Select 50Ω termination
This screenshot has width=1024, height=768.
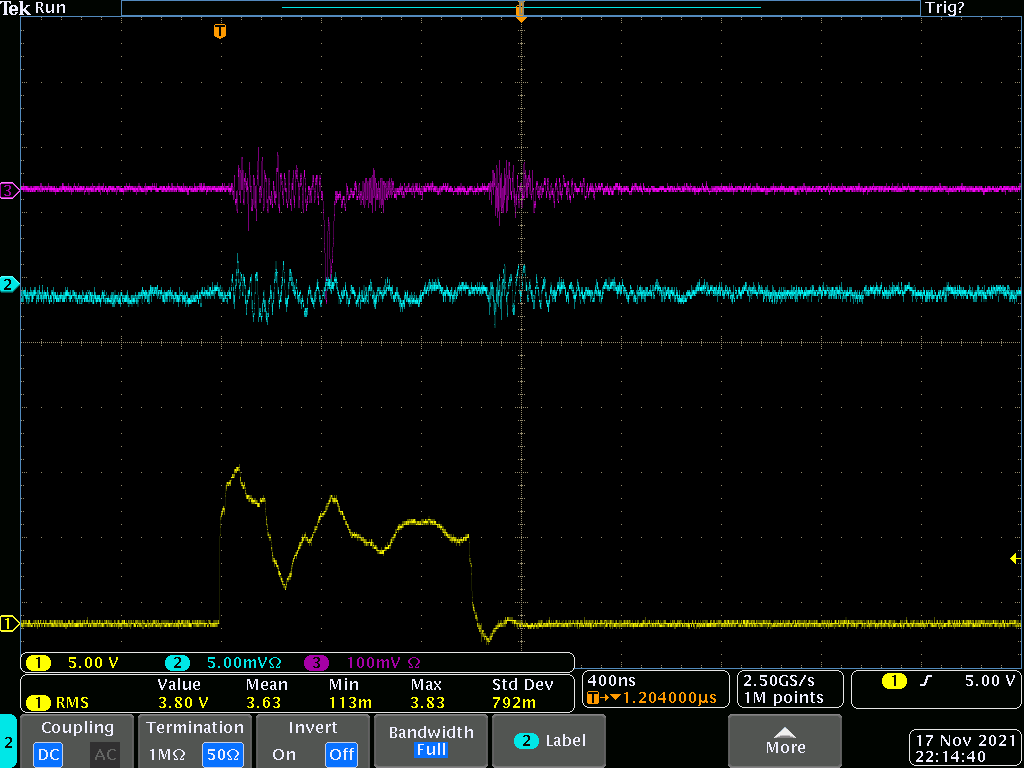pyautogui.click(x=222, y=754)
